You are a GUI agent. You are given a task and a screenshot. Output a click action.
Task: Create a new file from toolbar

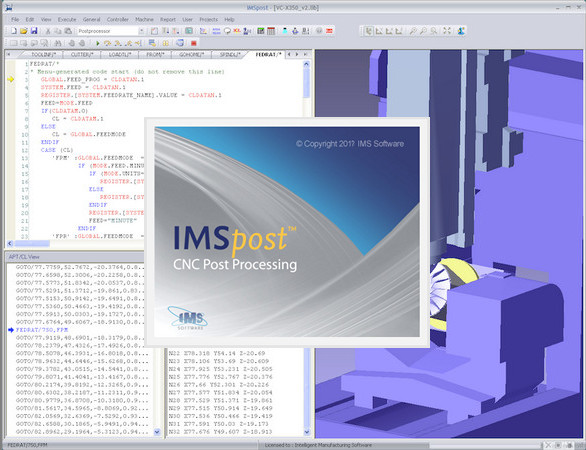click(13, 31)
